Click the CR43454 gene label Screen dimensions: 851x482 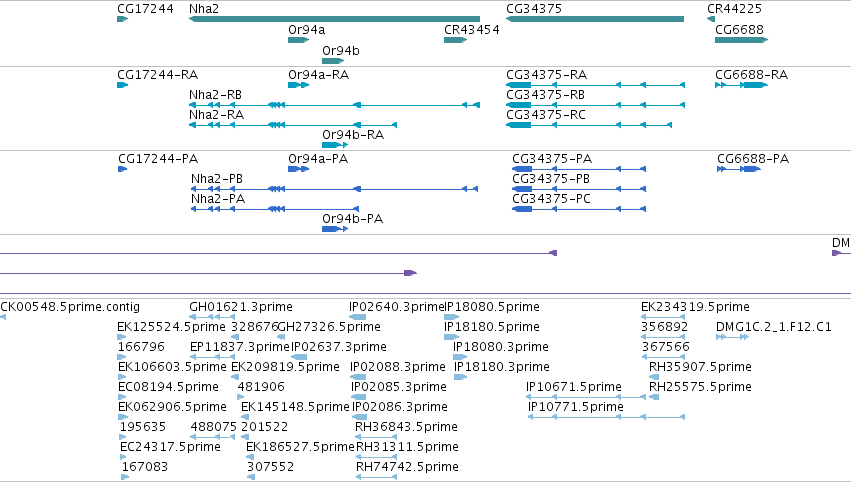472,30
